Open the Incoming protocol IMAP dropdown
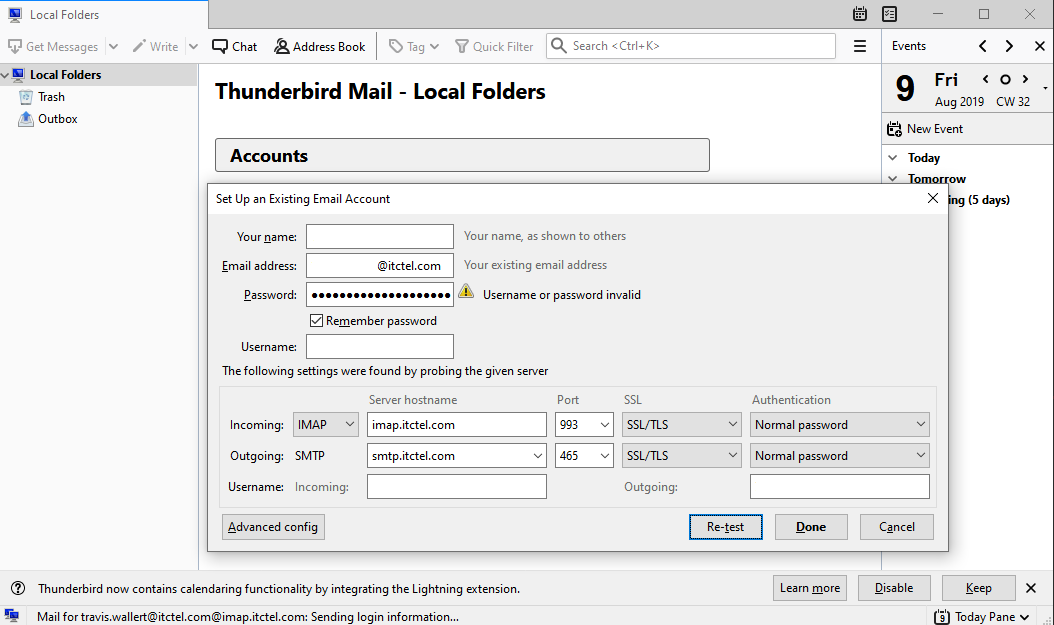The width and height of the screenshot is (1054, 625). coord(326,425)
